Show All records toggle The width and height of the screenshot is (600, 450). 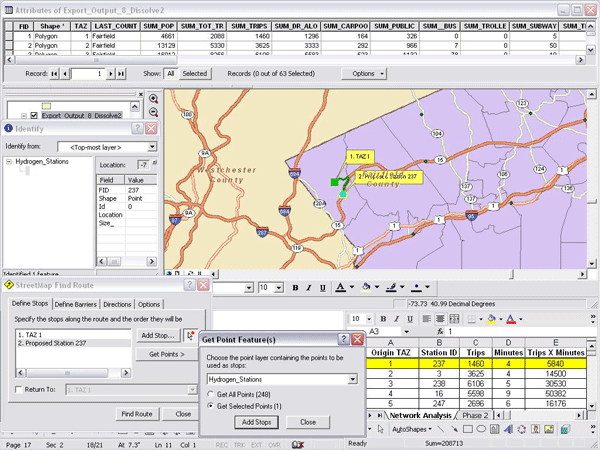[170, 73]
